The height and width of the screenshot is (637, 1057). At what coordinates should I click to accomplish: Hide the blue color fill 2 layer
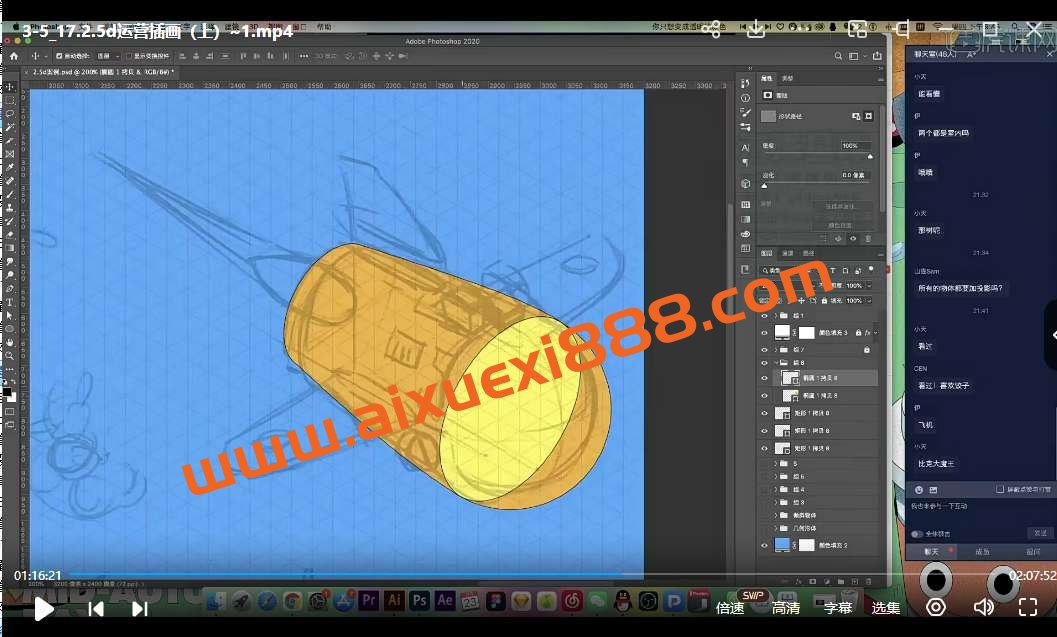765,545
